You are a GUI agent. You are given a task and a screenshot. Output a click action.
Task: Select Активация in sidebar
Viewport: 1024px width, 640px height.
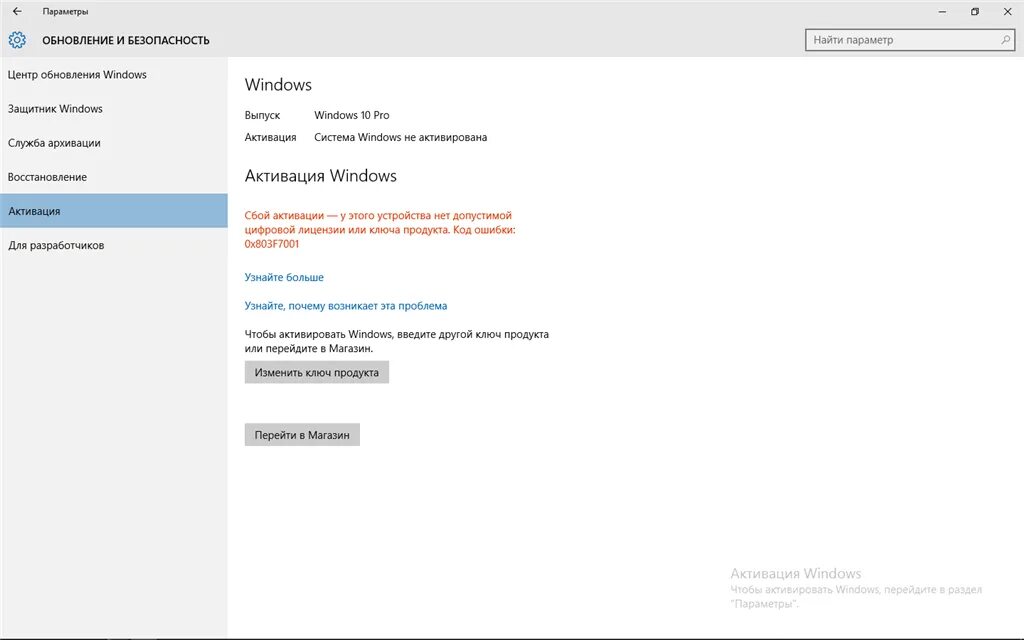coord(114,211)
